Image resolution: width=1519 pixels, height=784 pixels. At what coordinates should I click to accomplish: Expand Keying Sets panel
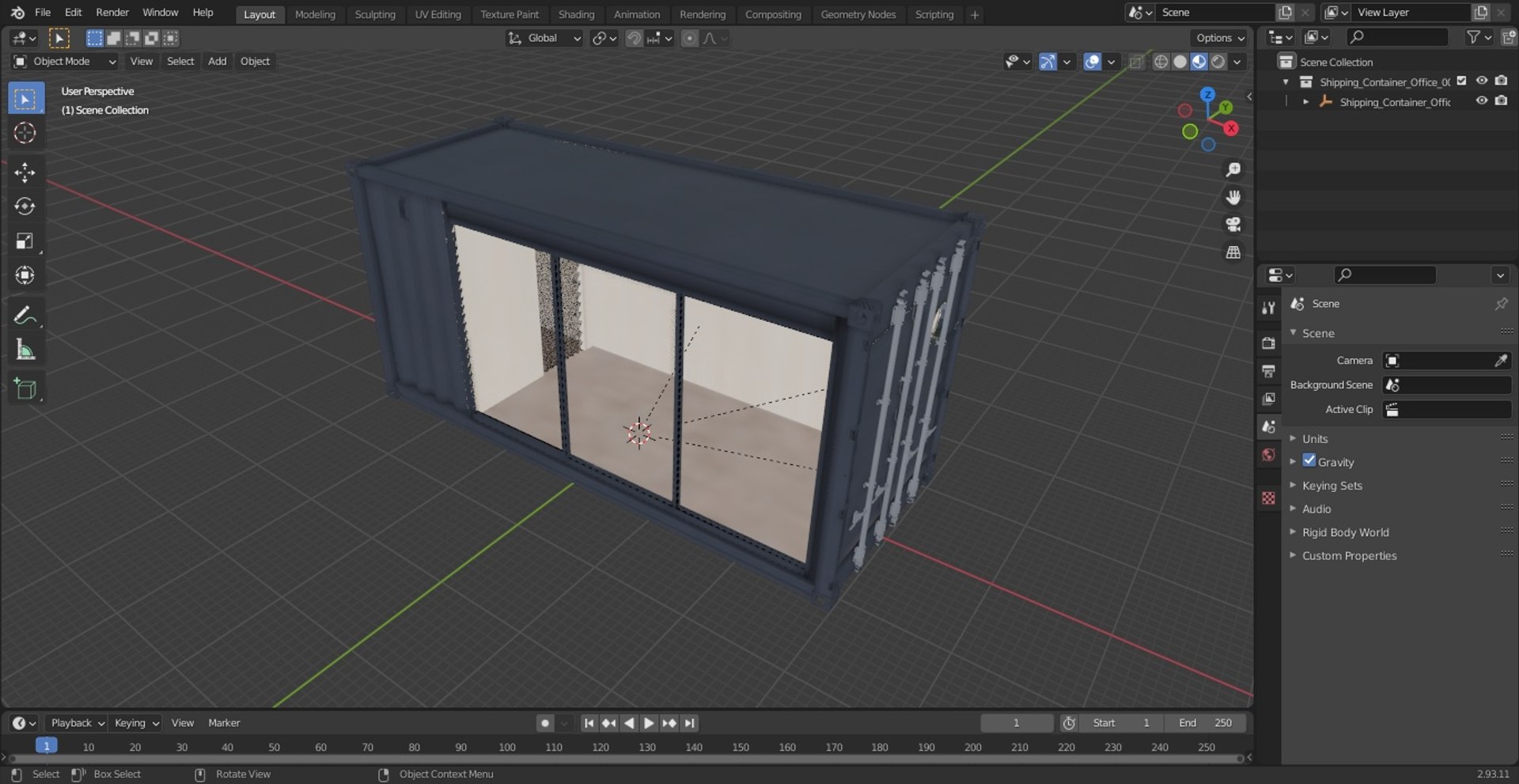[x=1331, y=485]
